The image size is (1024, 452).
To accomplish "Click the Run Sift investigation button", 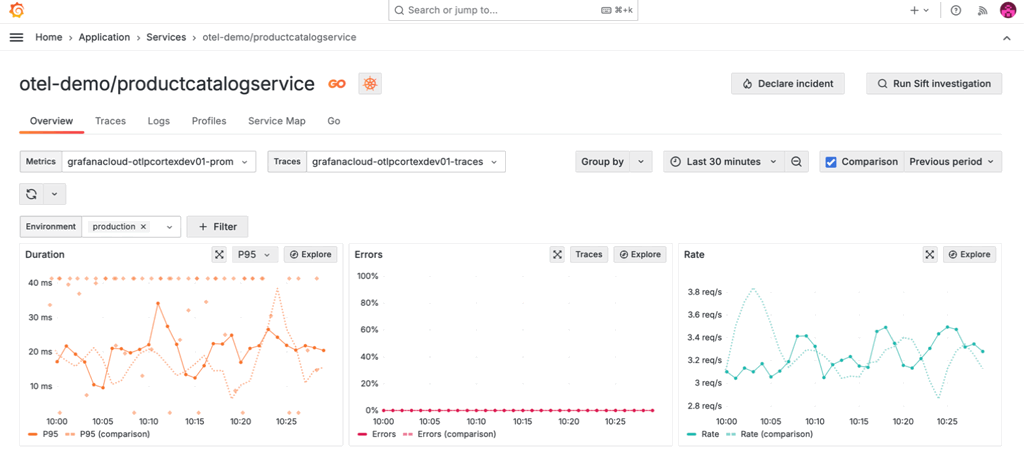I will point(934,84).
